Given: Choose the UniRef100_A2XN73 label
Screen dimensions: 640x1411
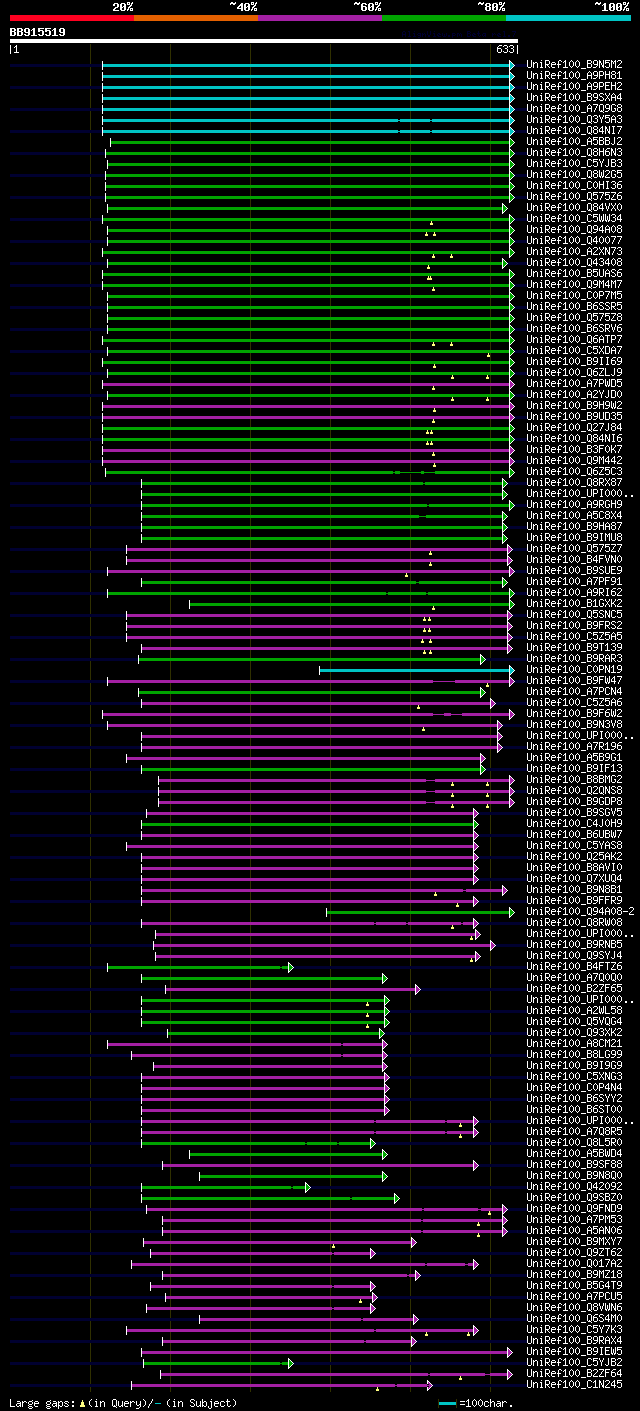Looking at the screenshot, I should 576,252.
